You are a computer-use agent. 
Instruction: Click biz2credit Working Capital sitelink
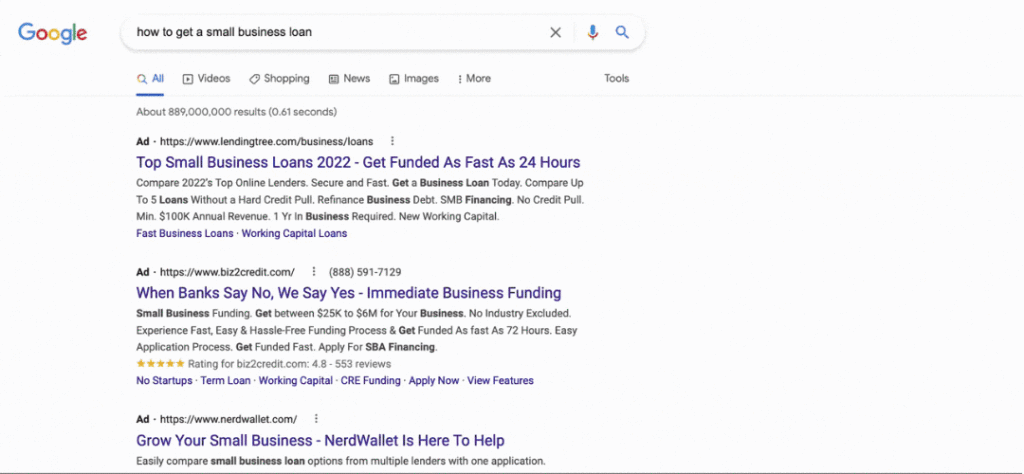coord(296,380)
